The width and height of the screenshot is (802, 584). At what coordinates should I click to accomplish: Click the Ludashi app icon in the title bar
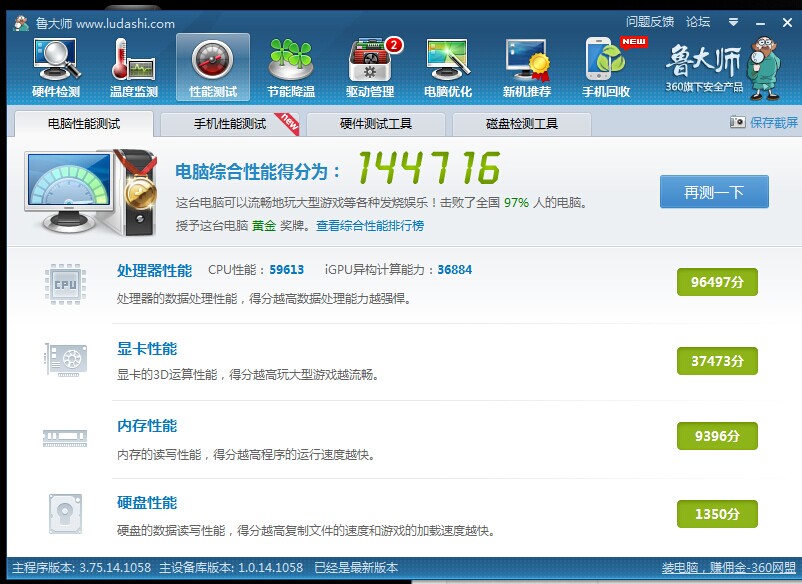point(21,24)
